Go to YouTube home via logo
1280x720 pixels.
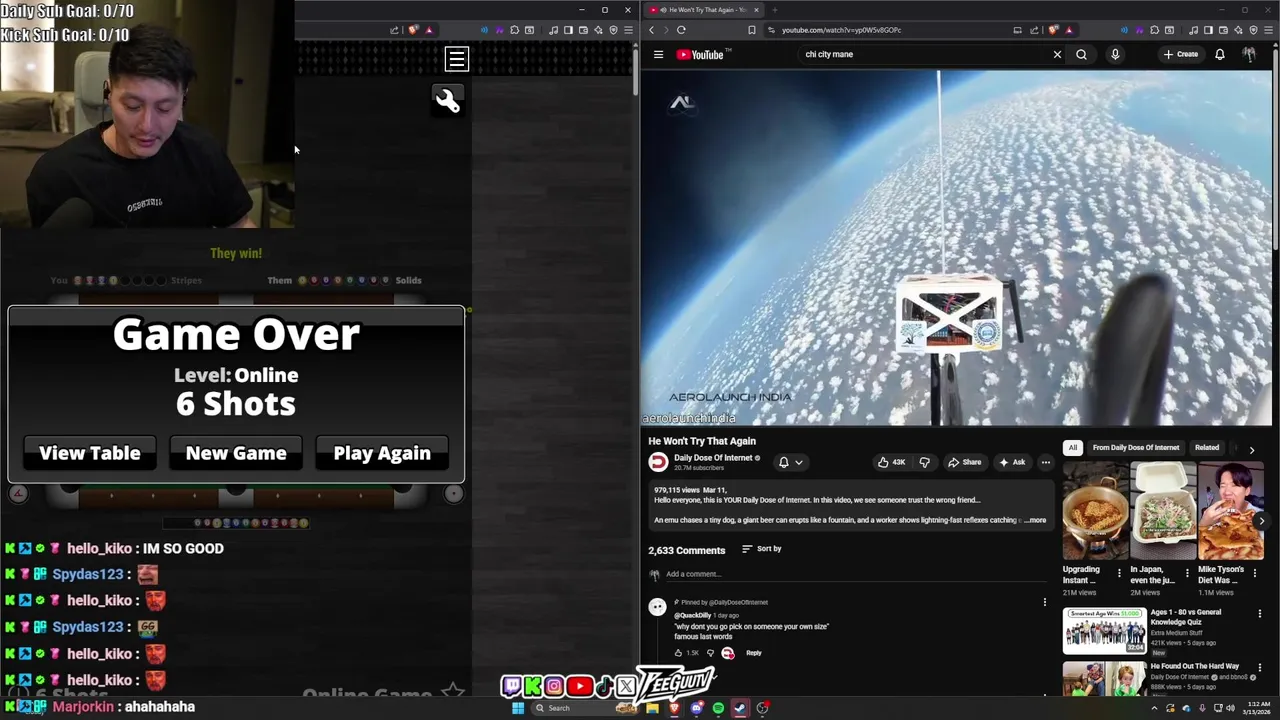(700, 54)
